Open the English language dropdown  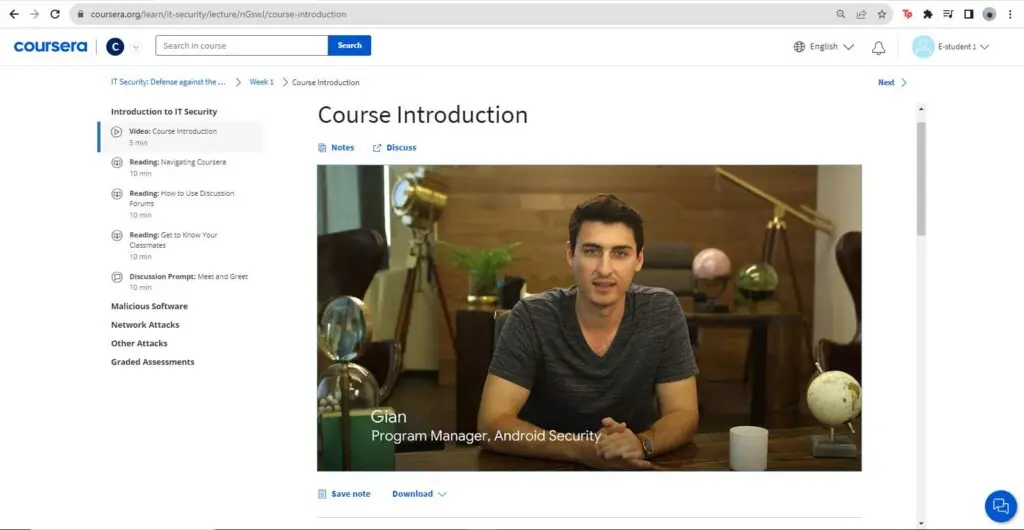[x=831, y=46]
